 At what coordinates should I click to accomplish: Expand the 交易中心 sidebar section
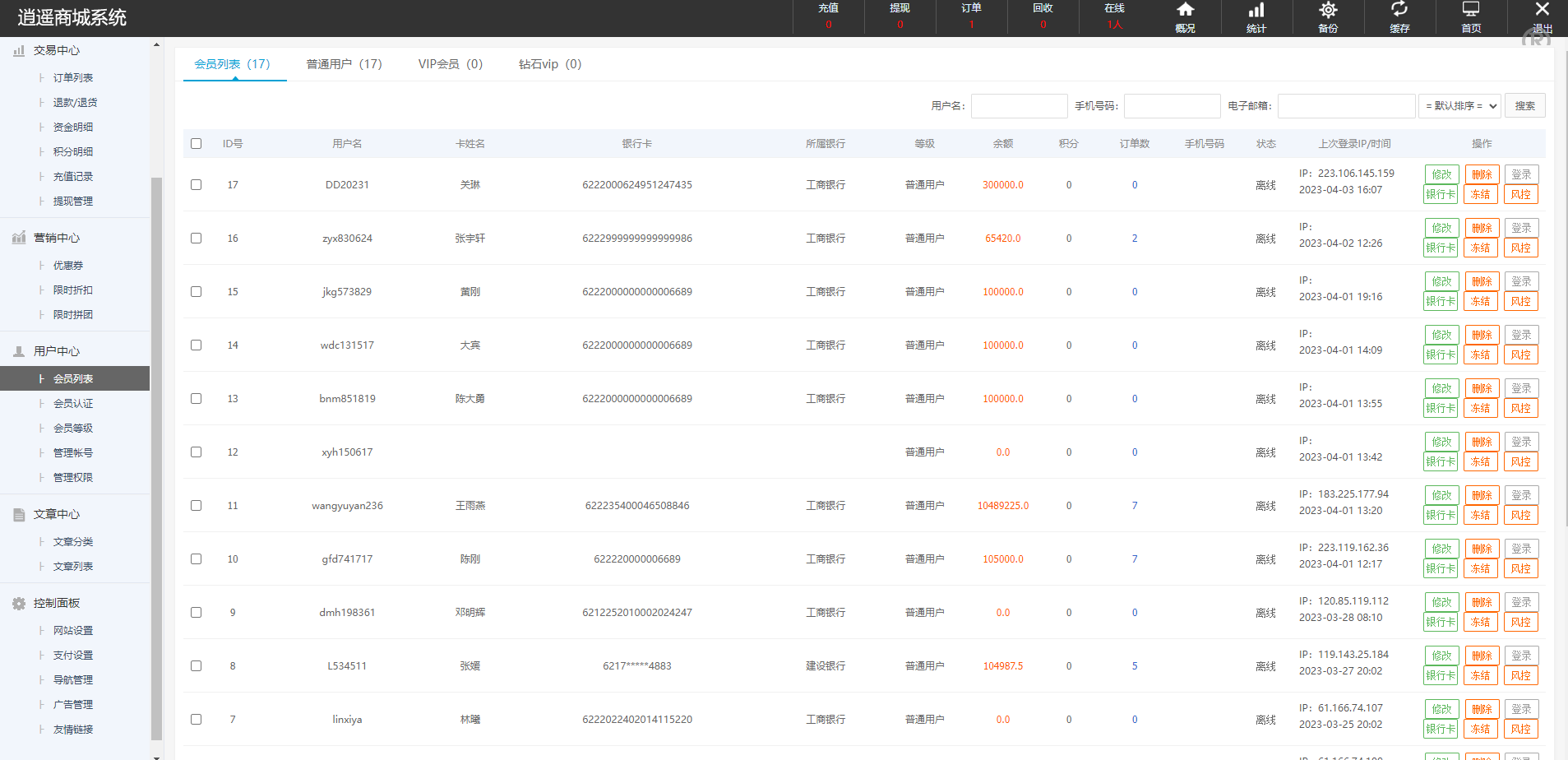[55, 50]
